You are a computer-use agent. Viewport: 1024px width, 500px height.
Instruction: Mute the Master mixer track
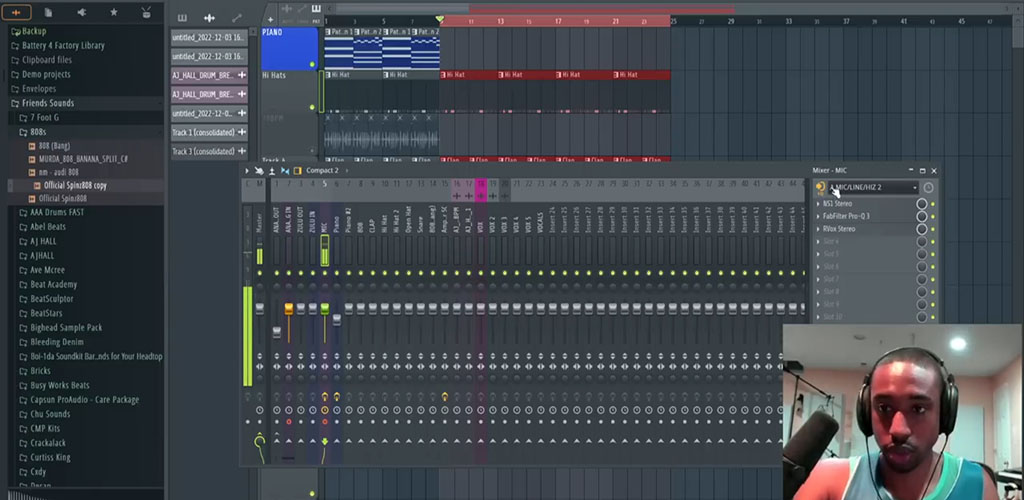(259, 273)
